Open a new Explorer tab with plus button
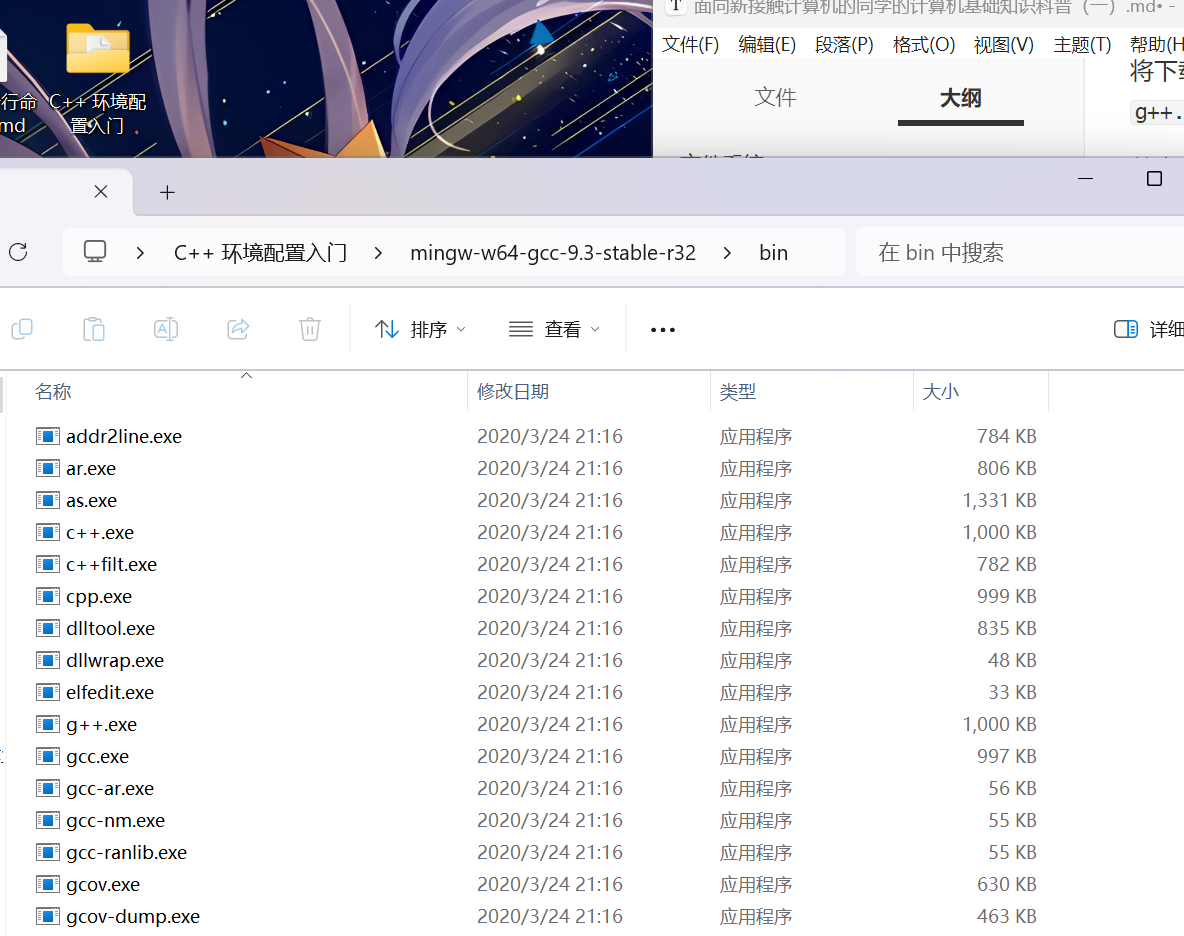The image size is (1184, 936). pos(168,192)
